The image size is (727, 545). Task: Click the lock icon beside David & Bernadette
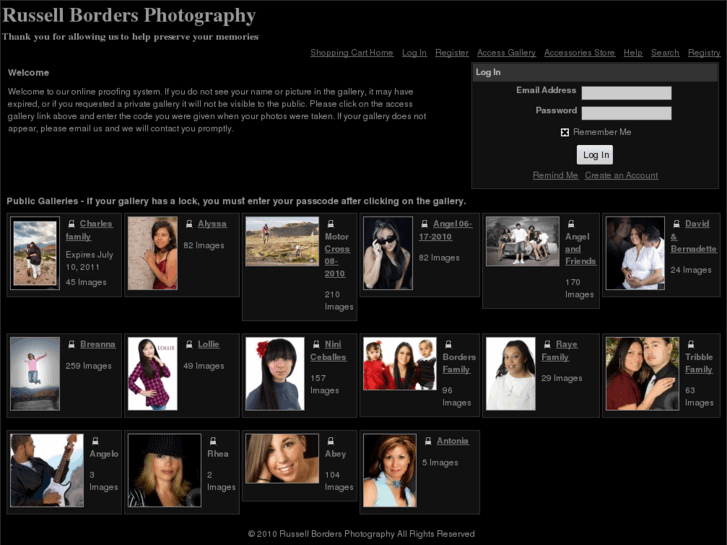(676, 224)
